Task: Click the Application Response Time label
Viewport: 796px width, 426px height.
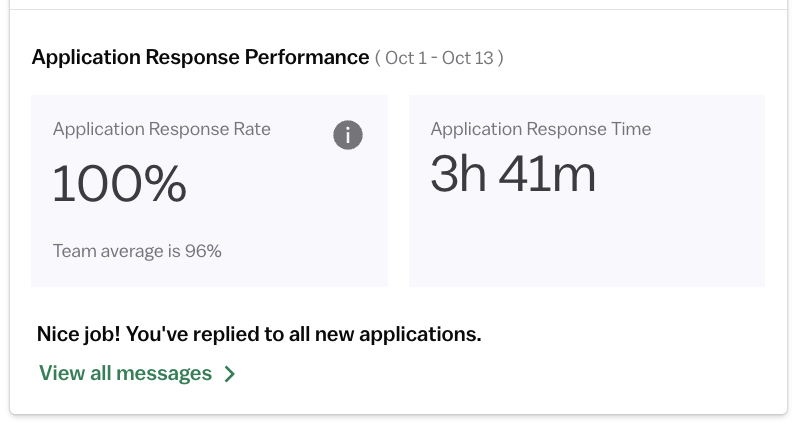Action: [x=541, y=129]
